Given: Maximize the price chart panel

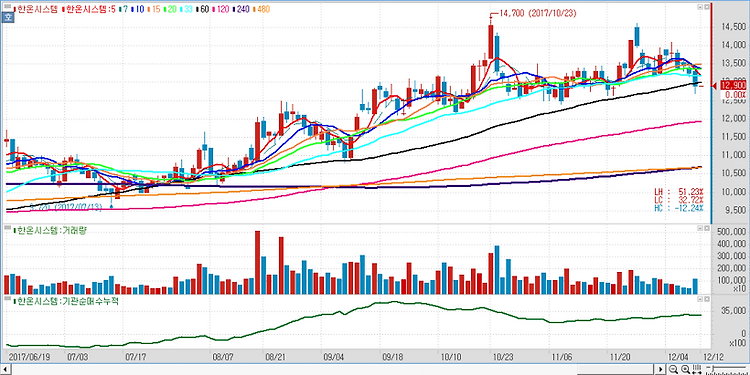Looking at the screenshot, I should click(706, 7).
